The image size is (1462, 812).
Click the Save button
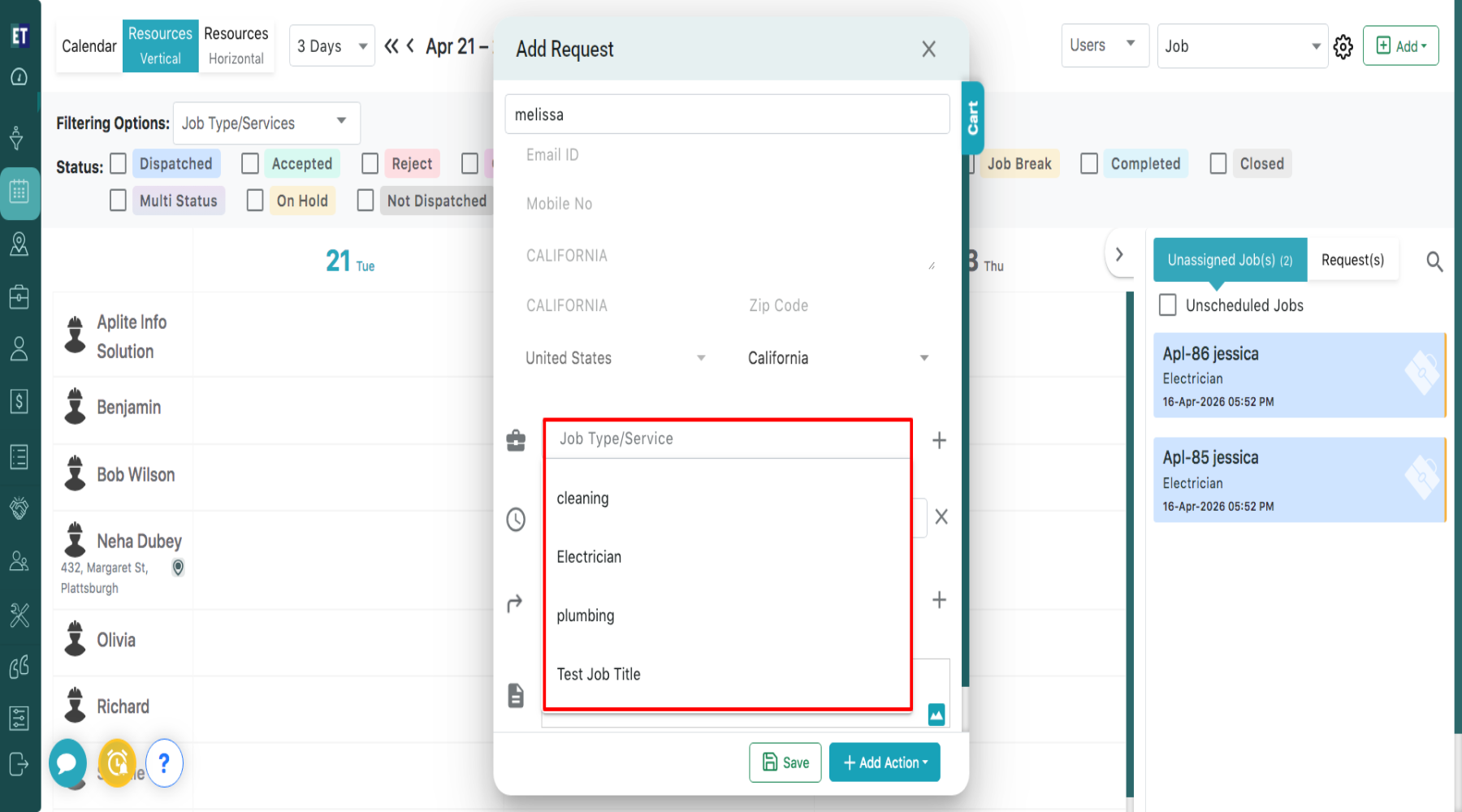coord(785,762)
